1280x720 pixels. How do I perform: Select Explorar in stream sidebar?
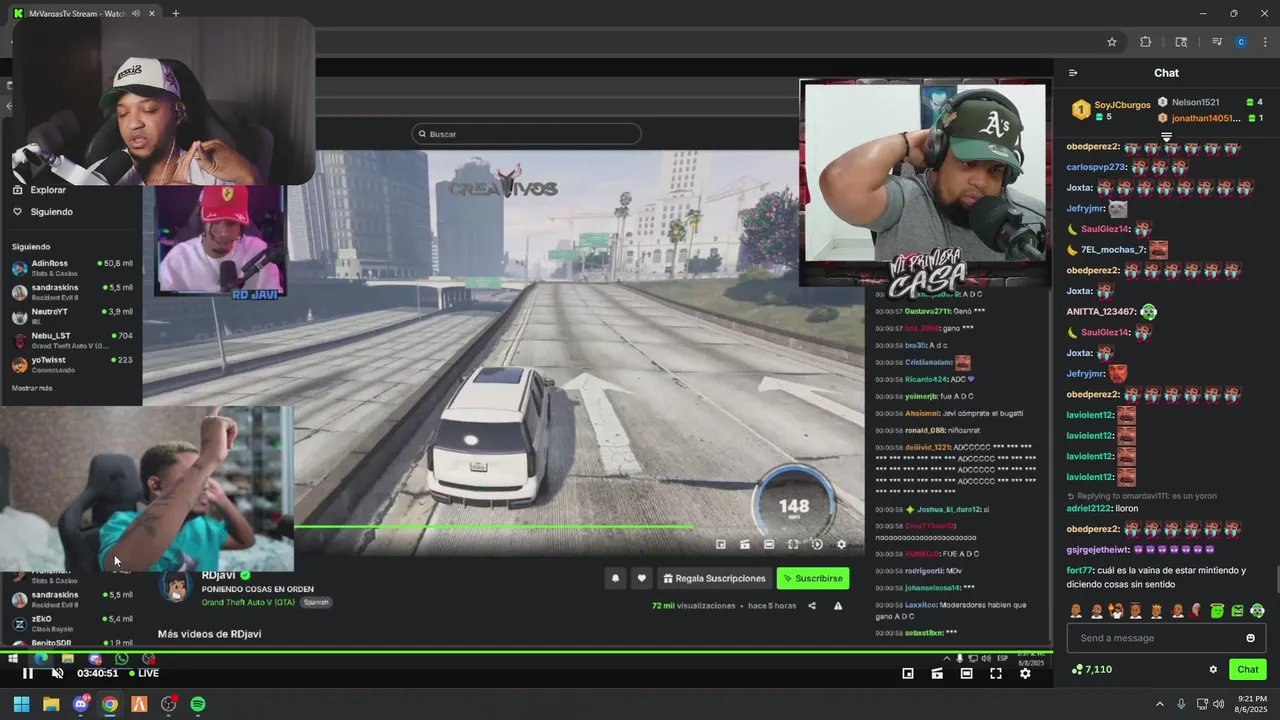coord(40,190)
